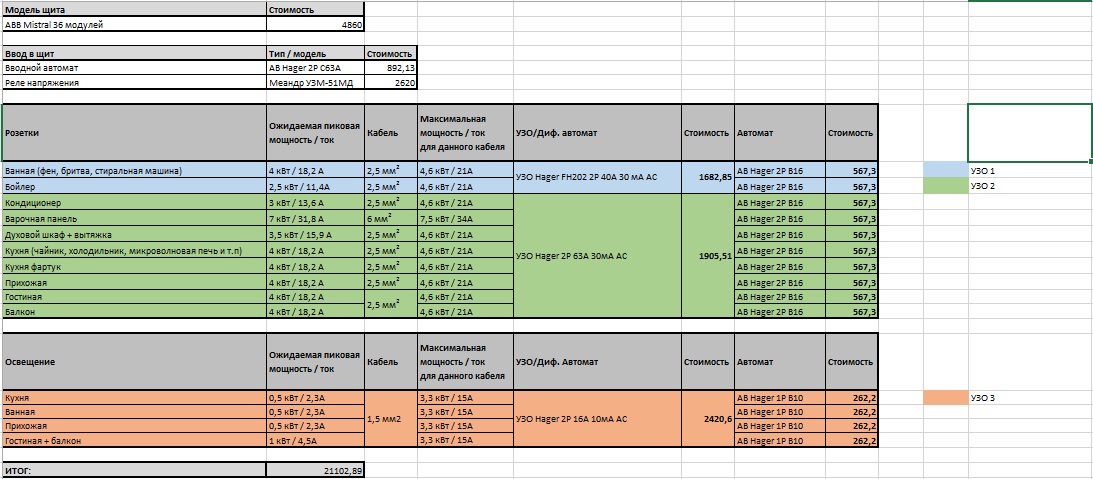Viewport: 1093px width, 479px height.
Task: Click 'Автомат' header in Освещение table
Action: click(780, 362)
